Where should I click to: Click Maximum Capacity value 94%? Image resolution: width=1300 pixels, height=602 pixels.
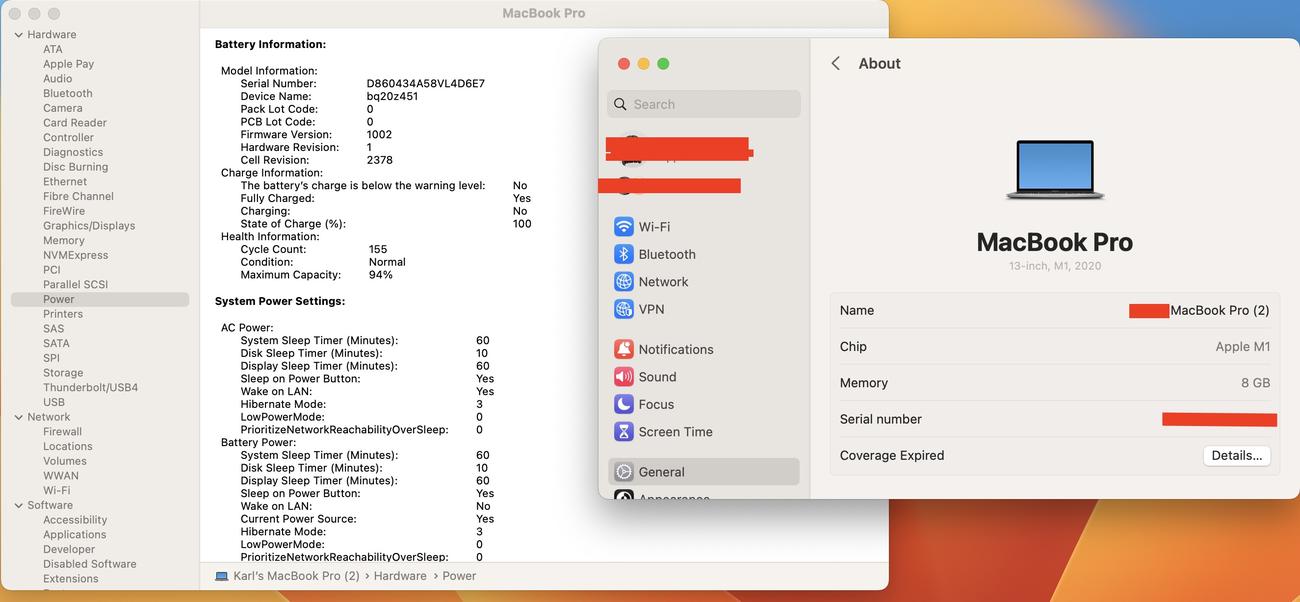pyautogui.click(x=381, y=275)
